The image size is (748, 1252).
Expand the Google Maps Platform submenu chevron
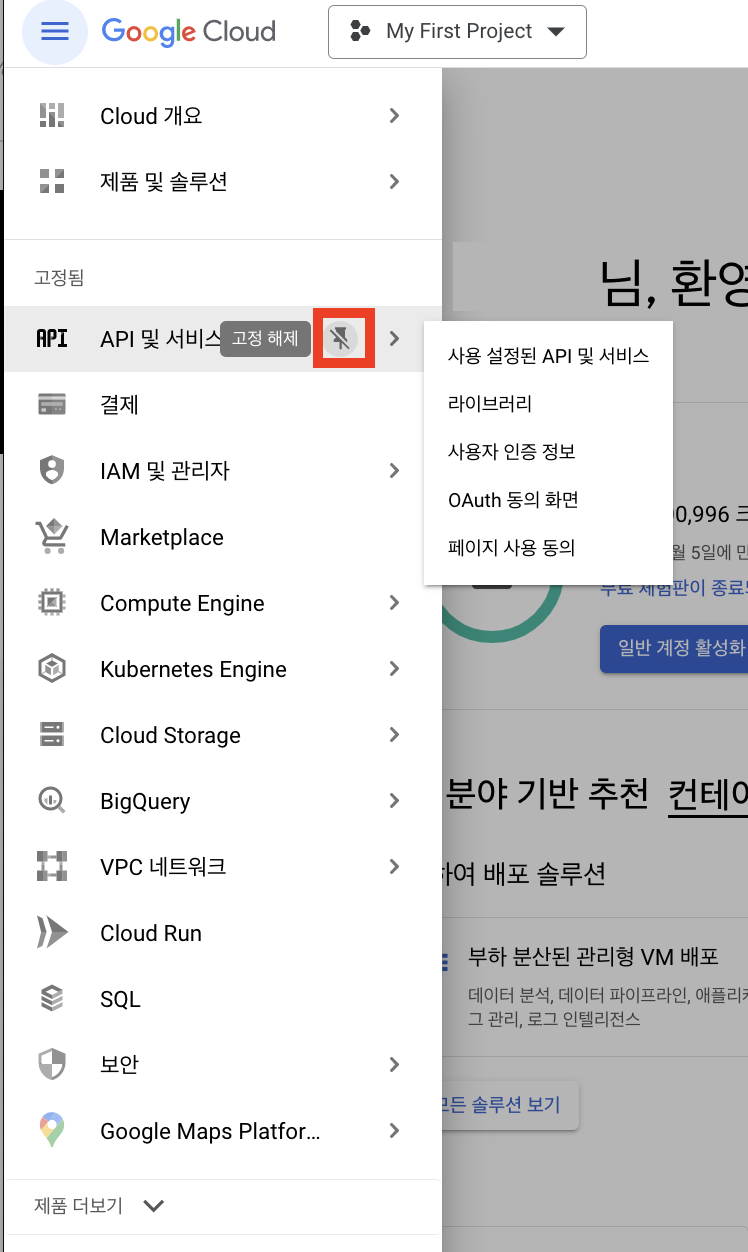394,1131
